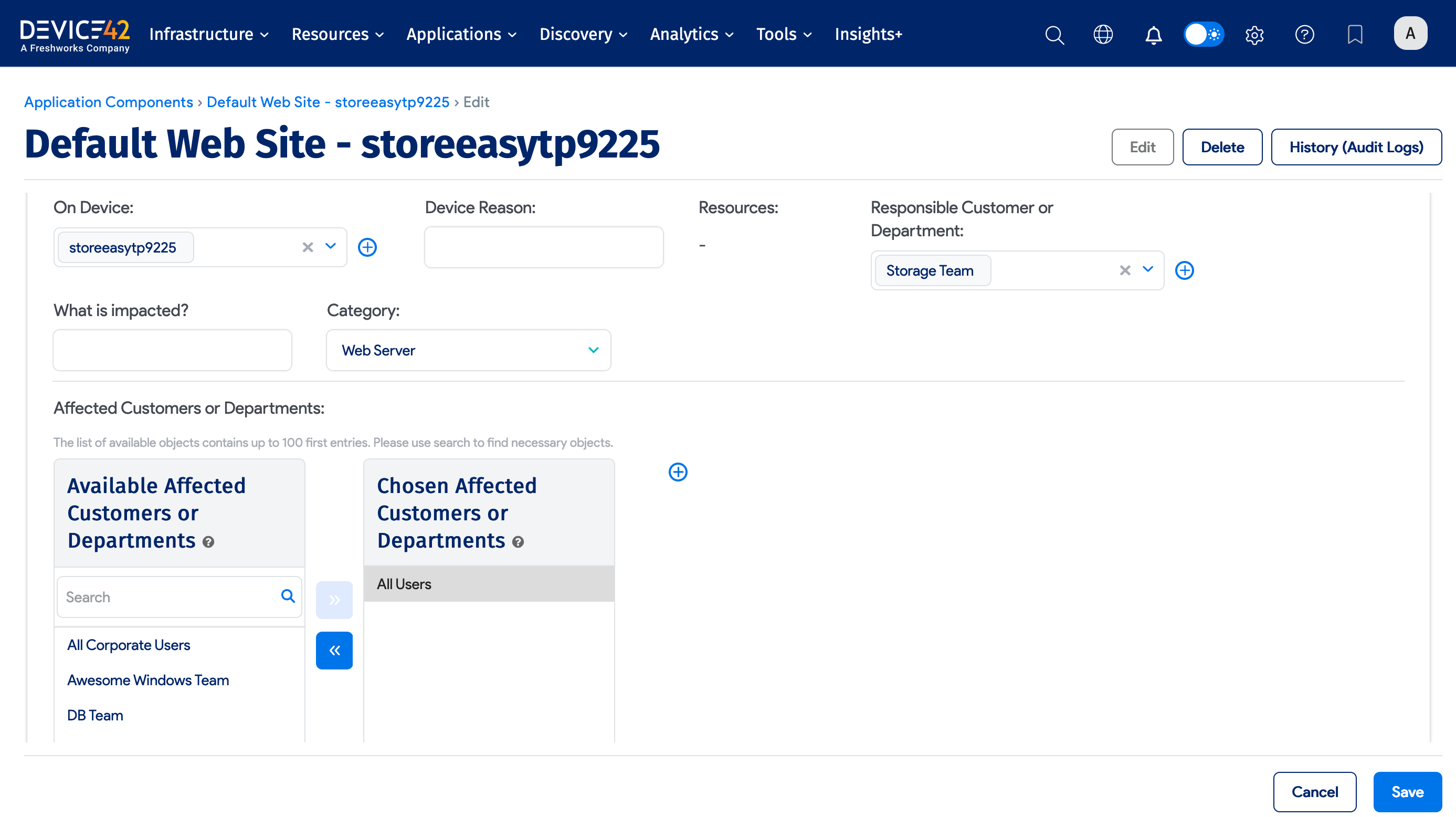Expand the On Device storeeasytp9225 dropdown
Screen dimensions: 1456x817
330,247
